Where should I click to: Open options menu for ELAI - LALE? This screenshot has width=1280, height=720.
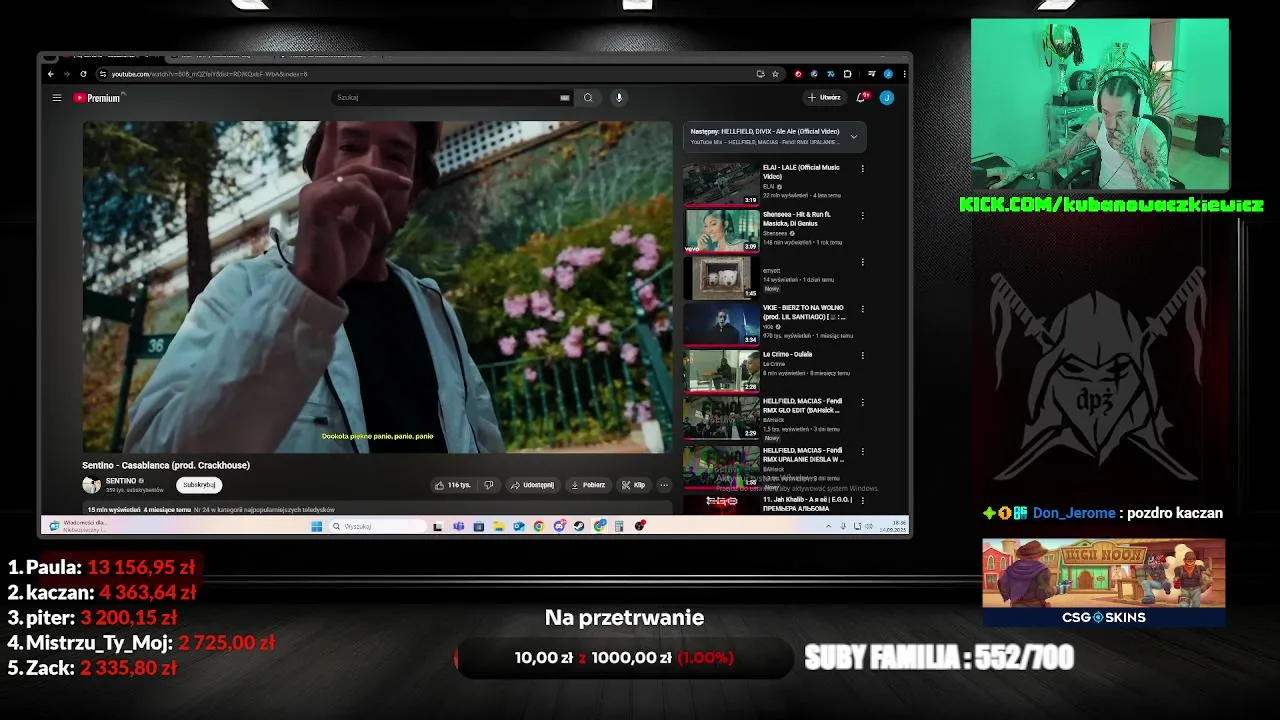862,169
